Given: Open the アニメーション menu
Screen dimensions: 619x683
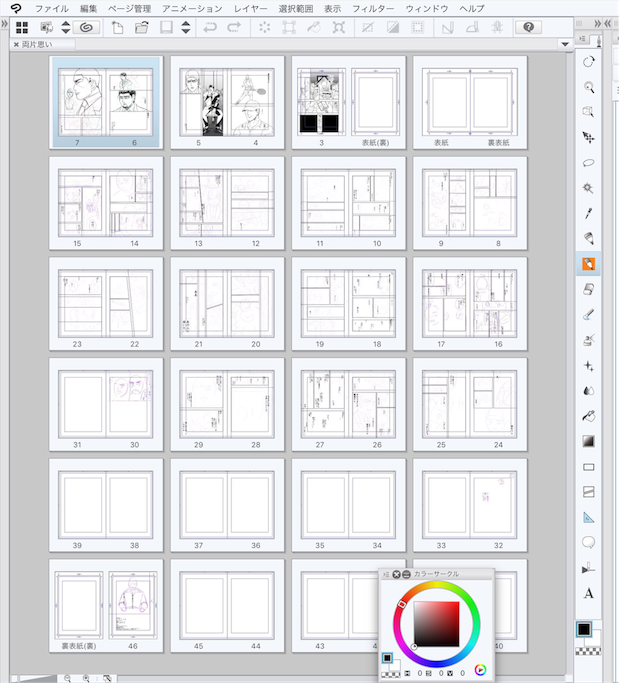Looking at the screenshot, I should click(192, 8).
